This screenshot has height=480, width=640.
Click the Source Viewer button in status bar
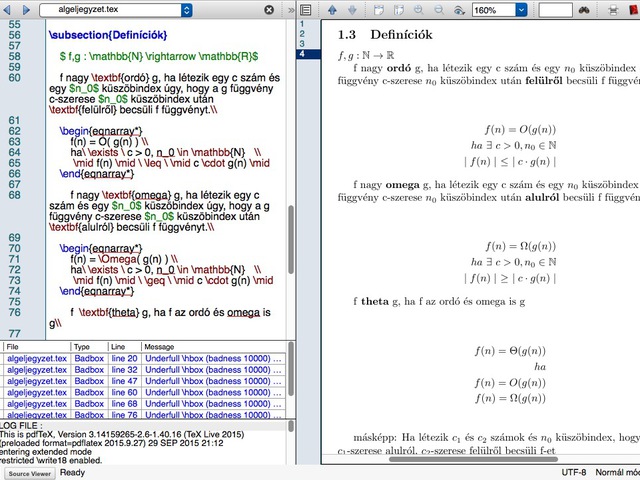[30, 473]
